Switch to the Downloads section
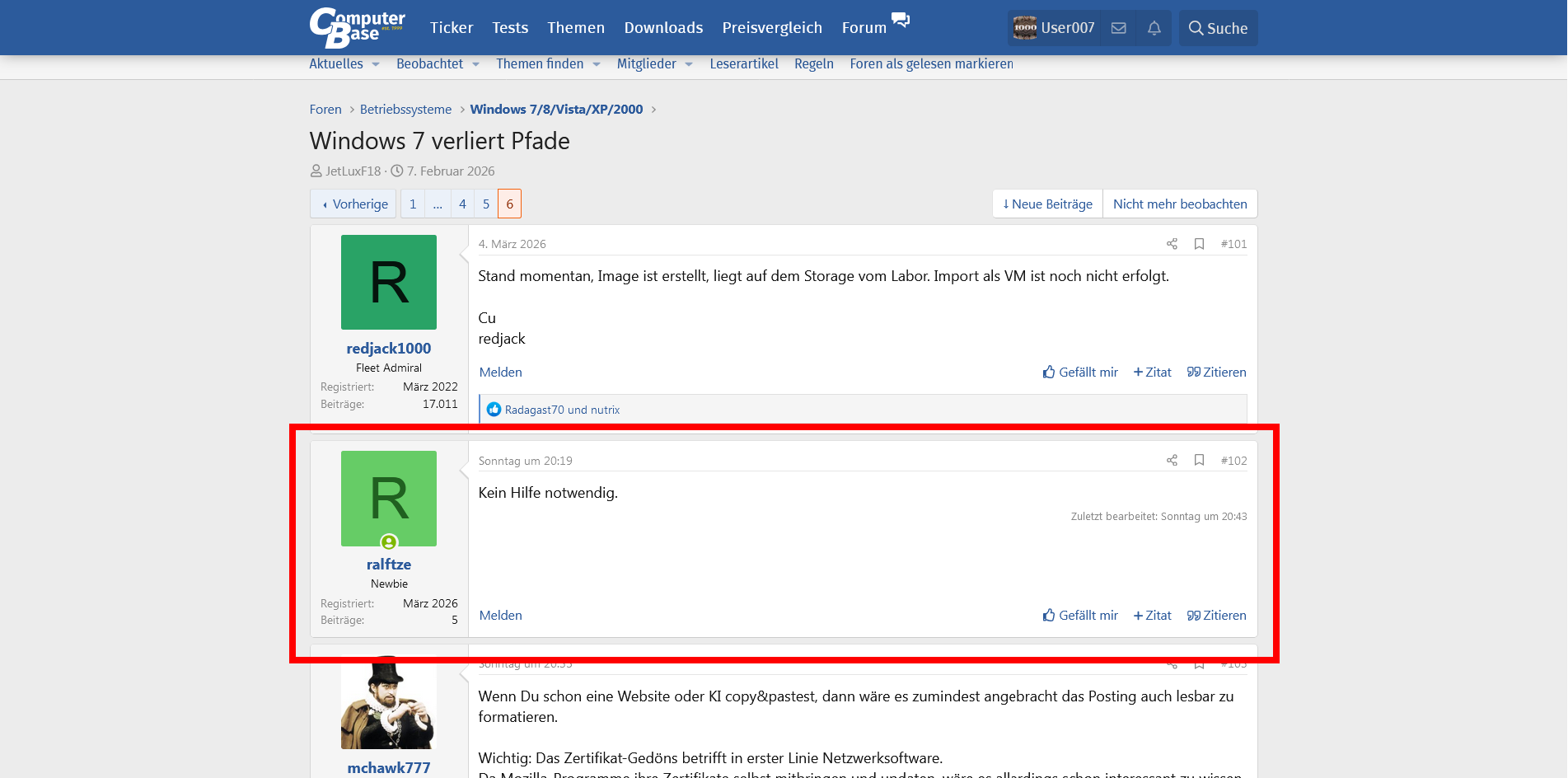 click(x=663, y=27)
